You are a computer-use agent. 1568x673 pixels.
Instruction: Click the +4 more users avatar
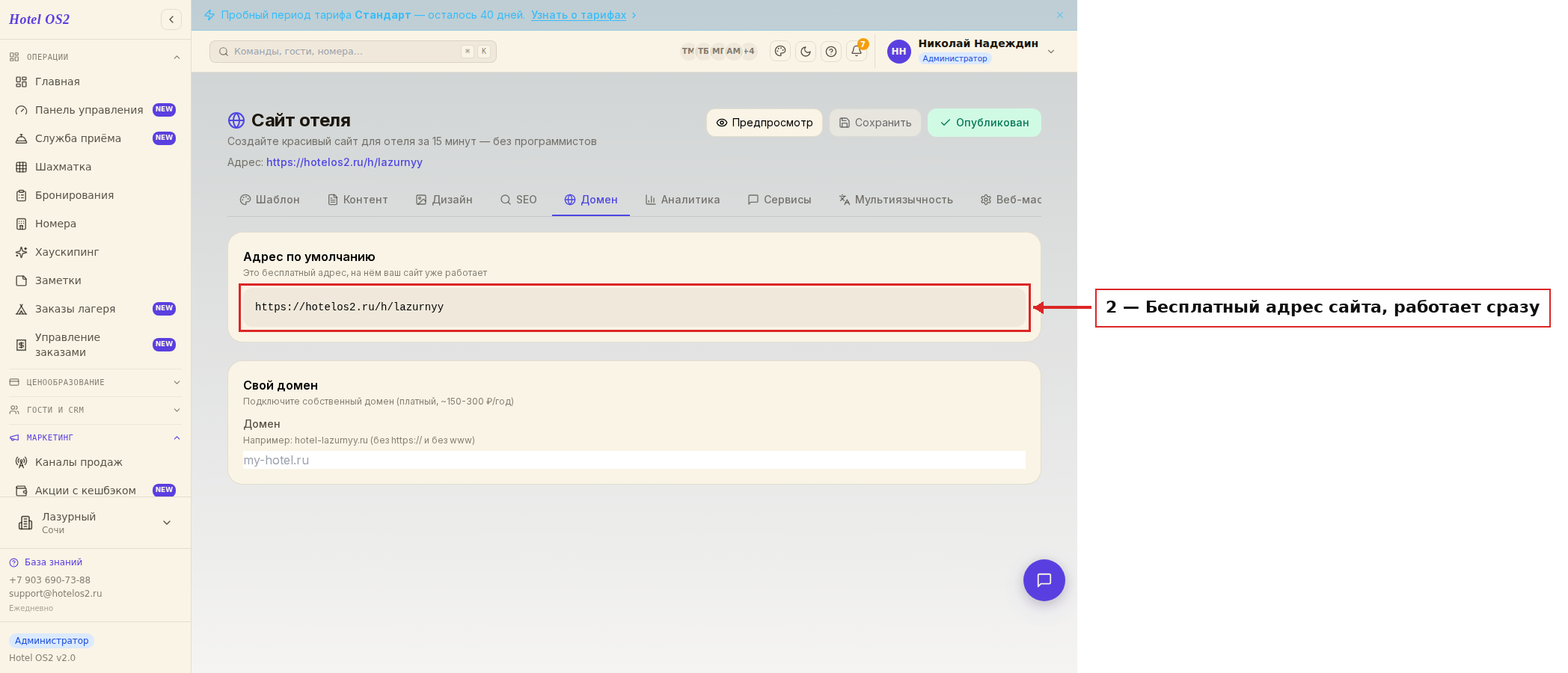(749, 52)
